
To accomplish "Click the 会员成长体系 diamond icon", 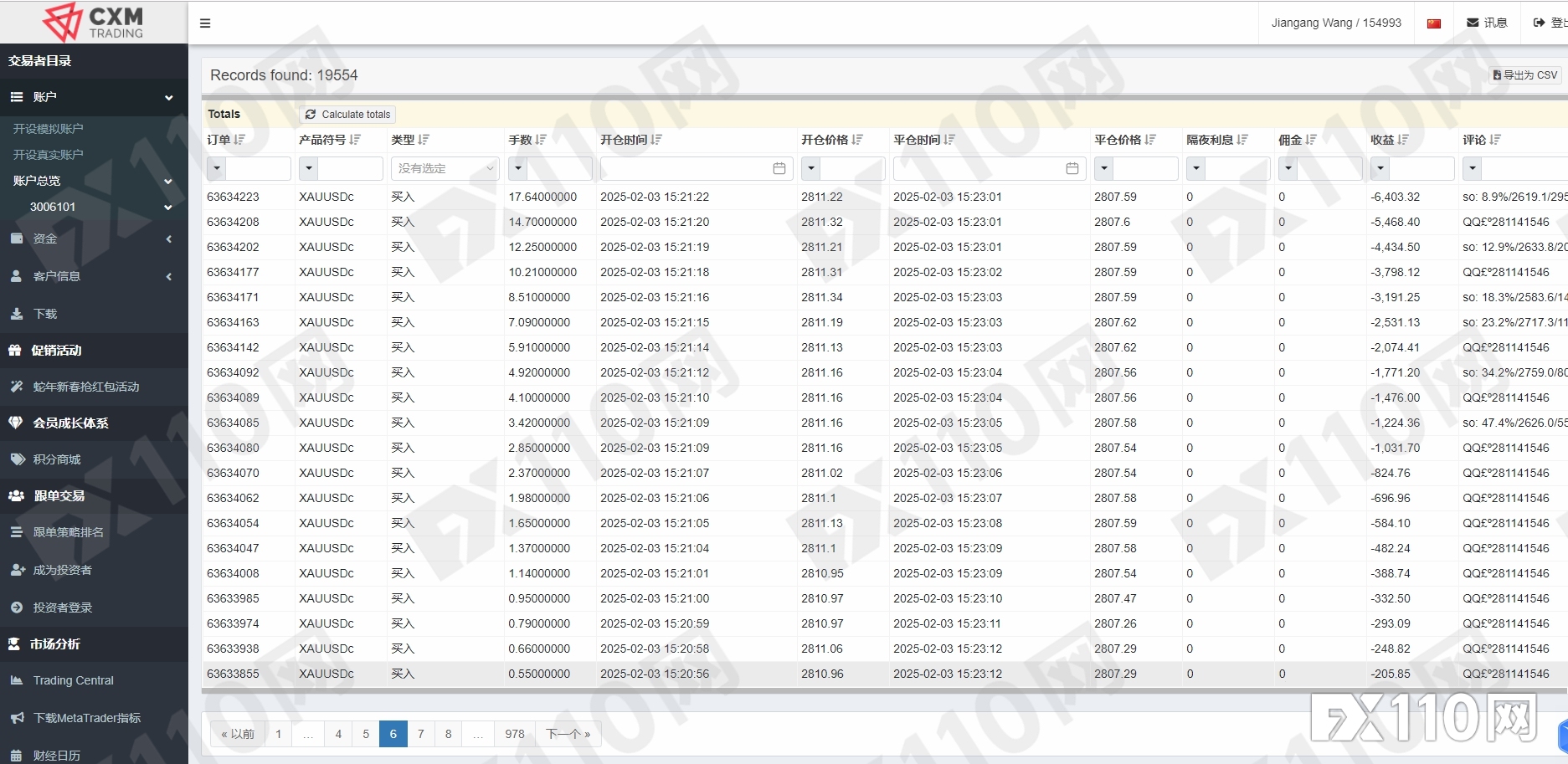I will click(x=15, y=423).
